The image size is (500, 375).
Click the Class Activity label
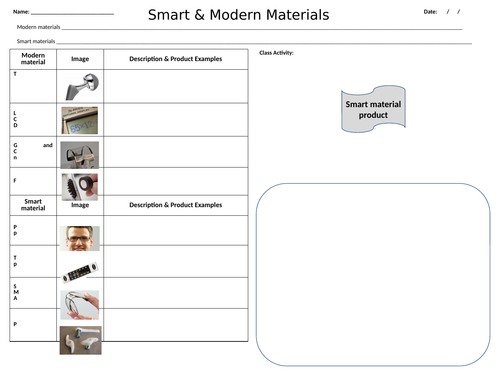[x=276, y=53]
